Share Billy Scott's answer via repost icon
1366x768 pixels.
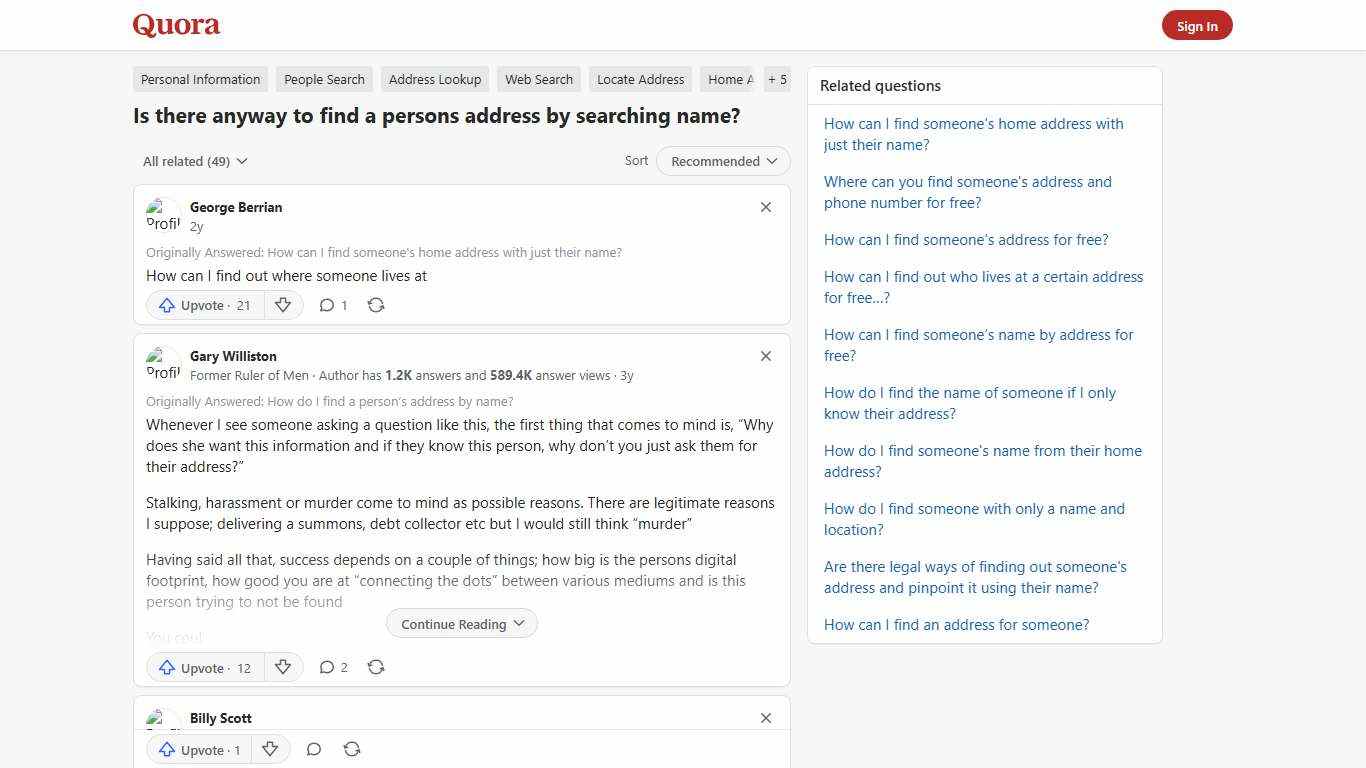point(352,749)
